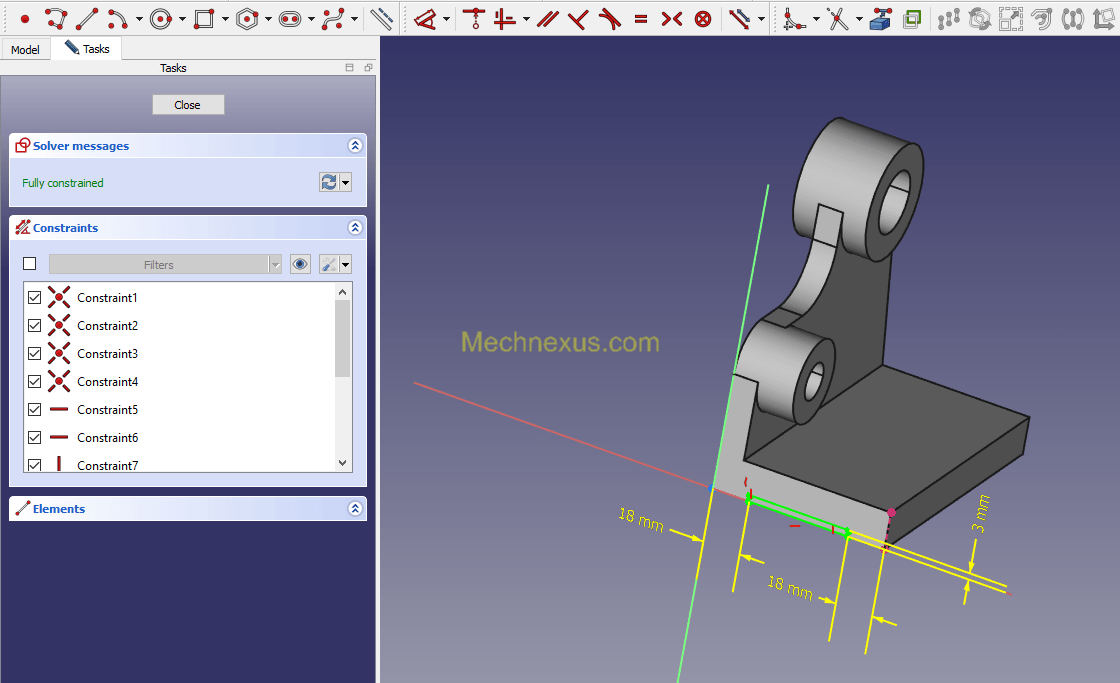Uncheck the Constraint1 checkbox

(35, 298)
